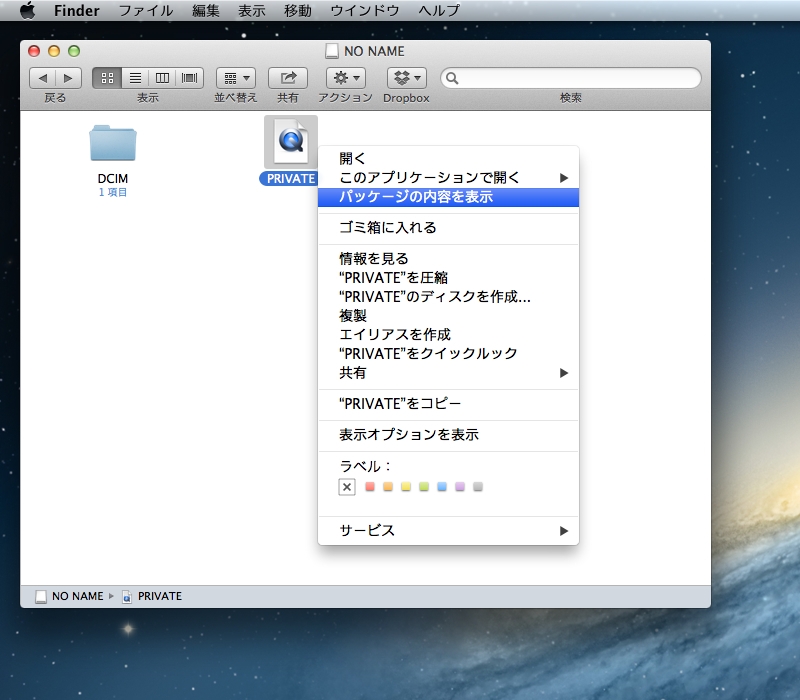Expand the サービス submenu

[448, 531]
